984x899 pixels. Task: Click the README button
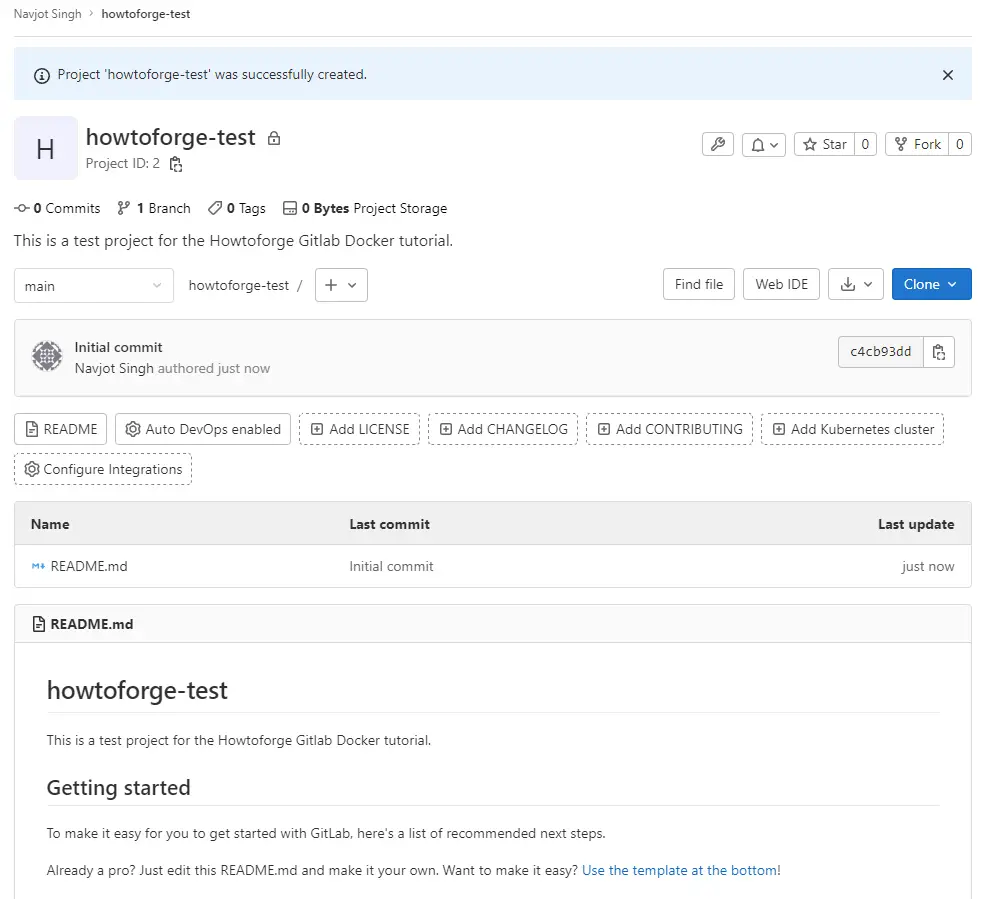[x=61, y=429]
